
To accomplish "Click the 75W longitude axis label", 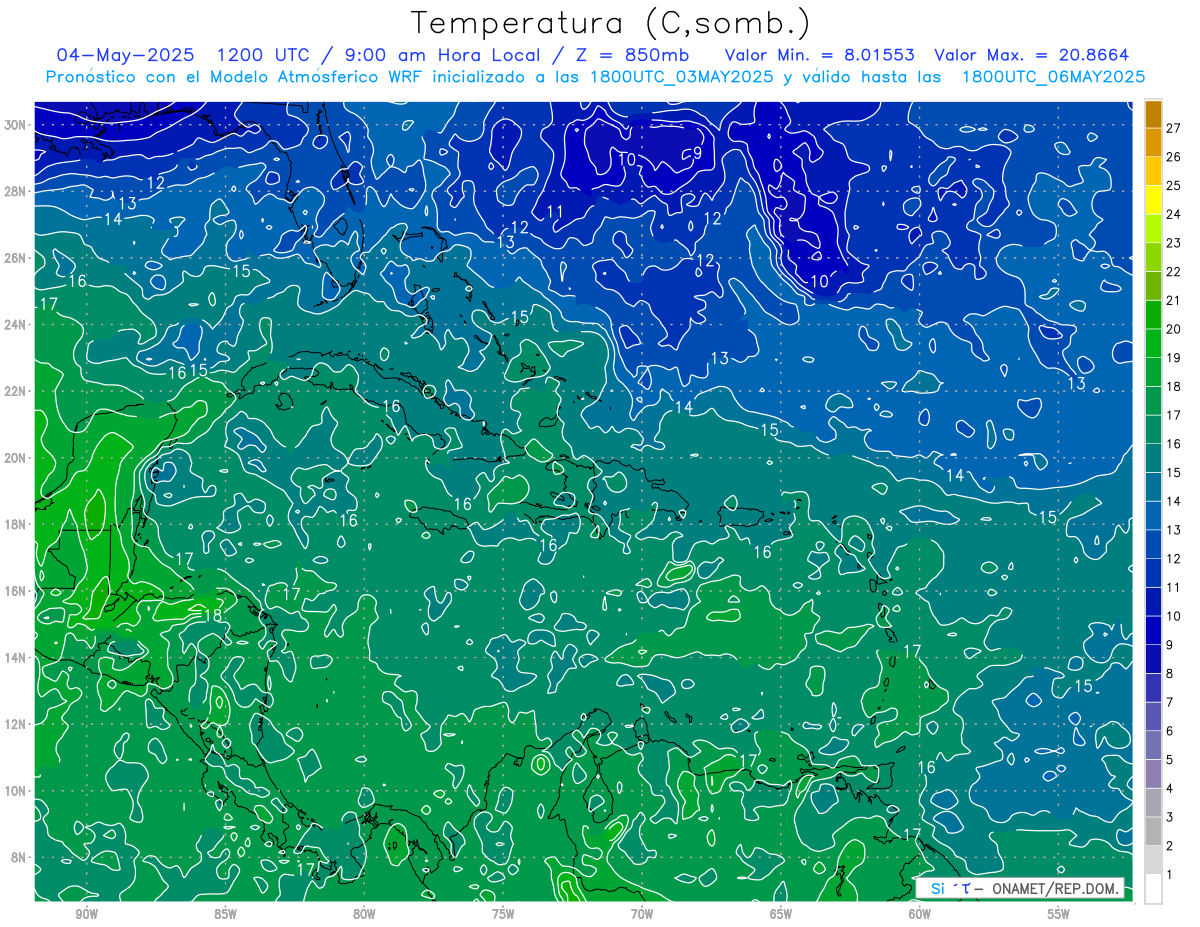I will pos(503,914).
